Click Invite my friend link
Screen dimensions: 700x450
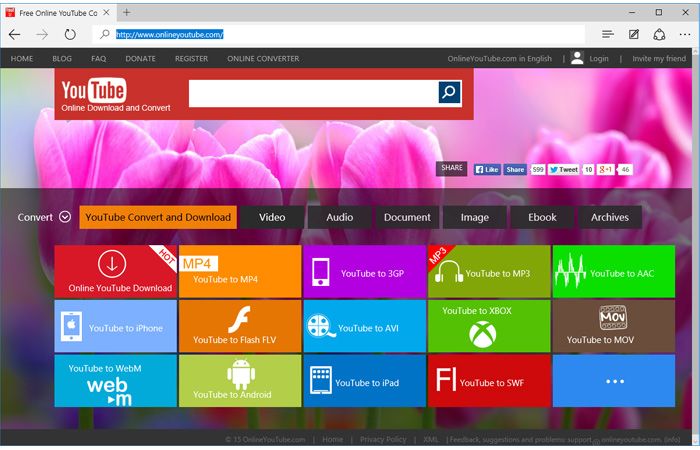tap(659, 58)
